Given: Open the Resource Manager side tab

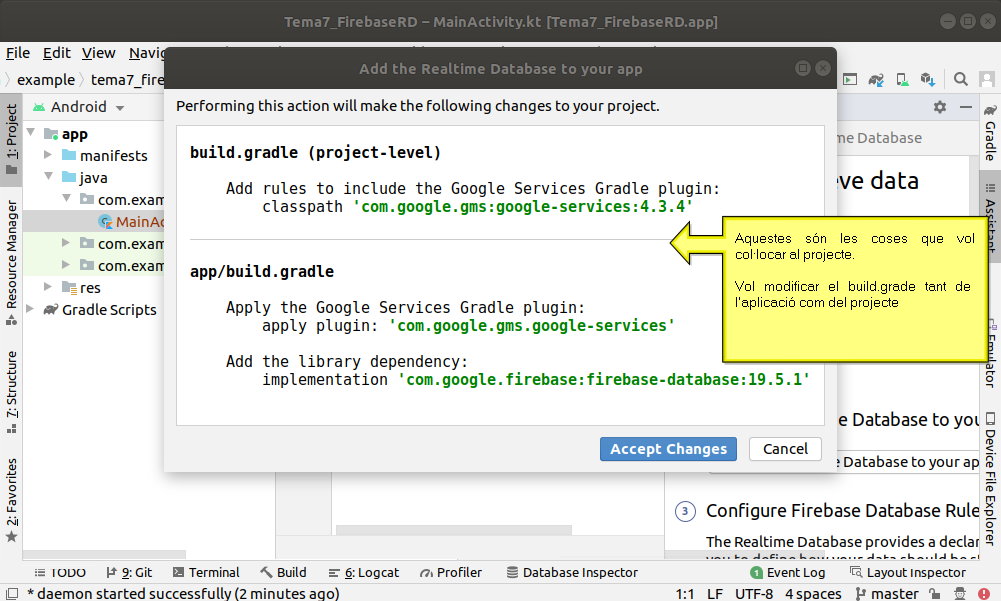Looking at the screenshot, I should (11, 262).
